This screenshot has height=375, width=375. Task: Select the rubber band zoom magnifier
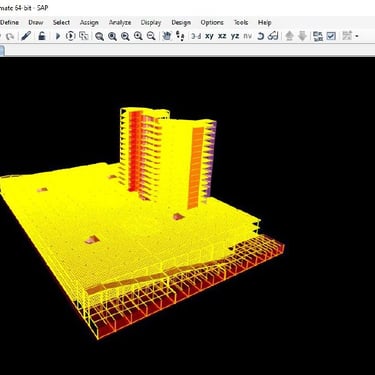pyautogui.click(x=99, y=36)
